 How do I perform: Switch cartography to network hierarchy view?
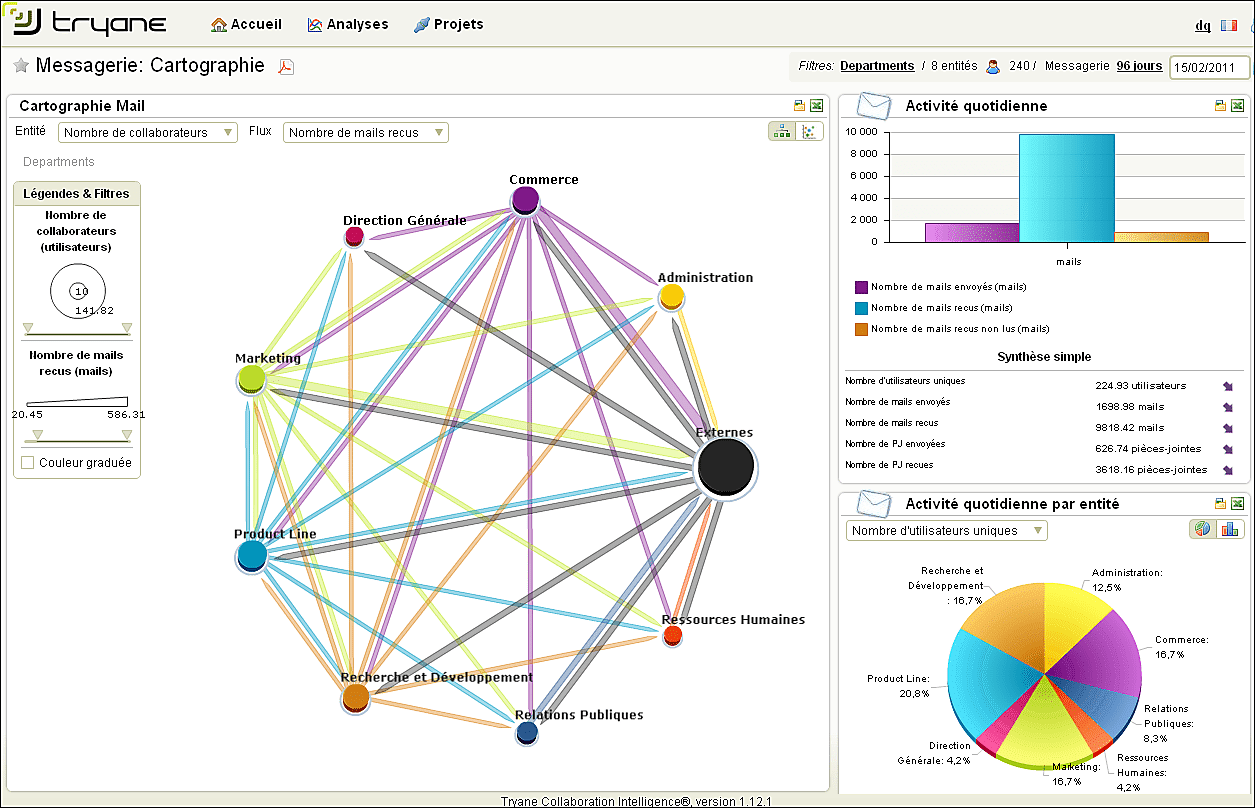(x=781, y=132)
